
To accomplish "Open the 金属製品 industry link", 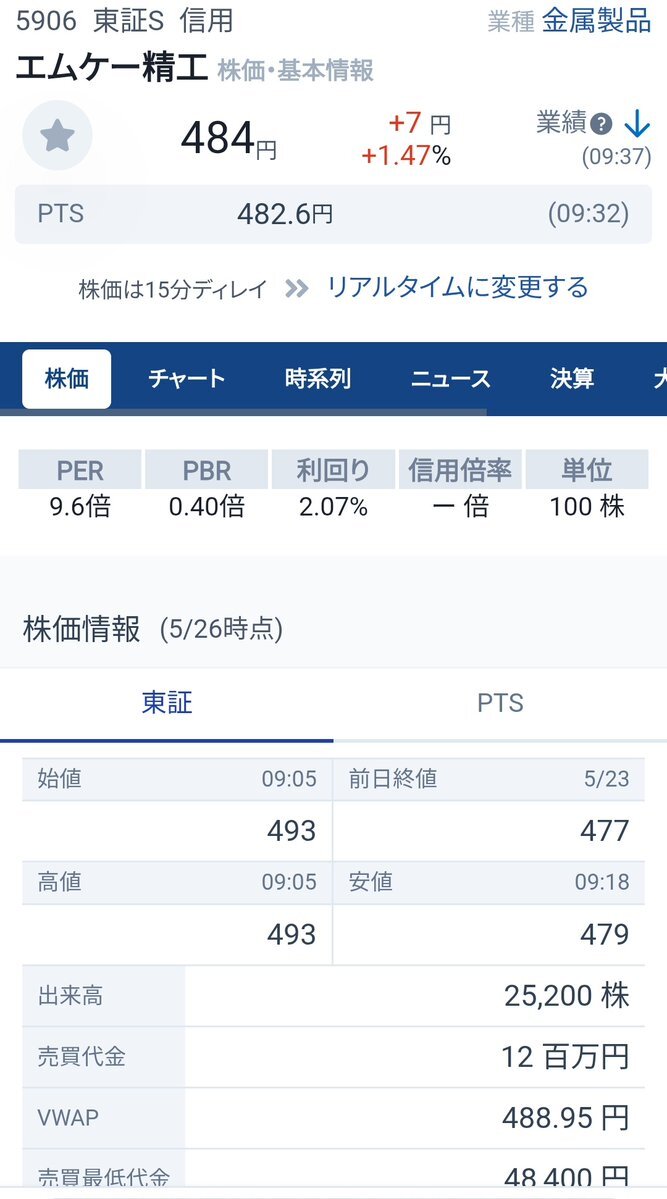I will click(597, 21).
